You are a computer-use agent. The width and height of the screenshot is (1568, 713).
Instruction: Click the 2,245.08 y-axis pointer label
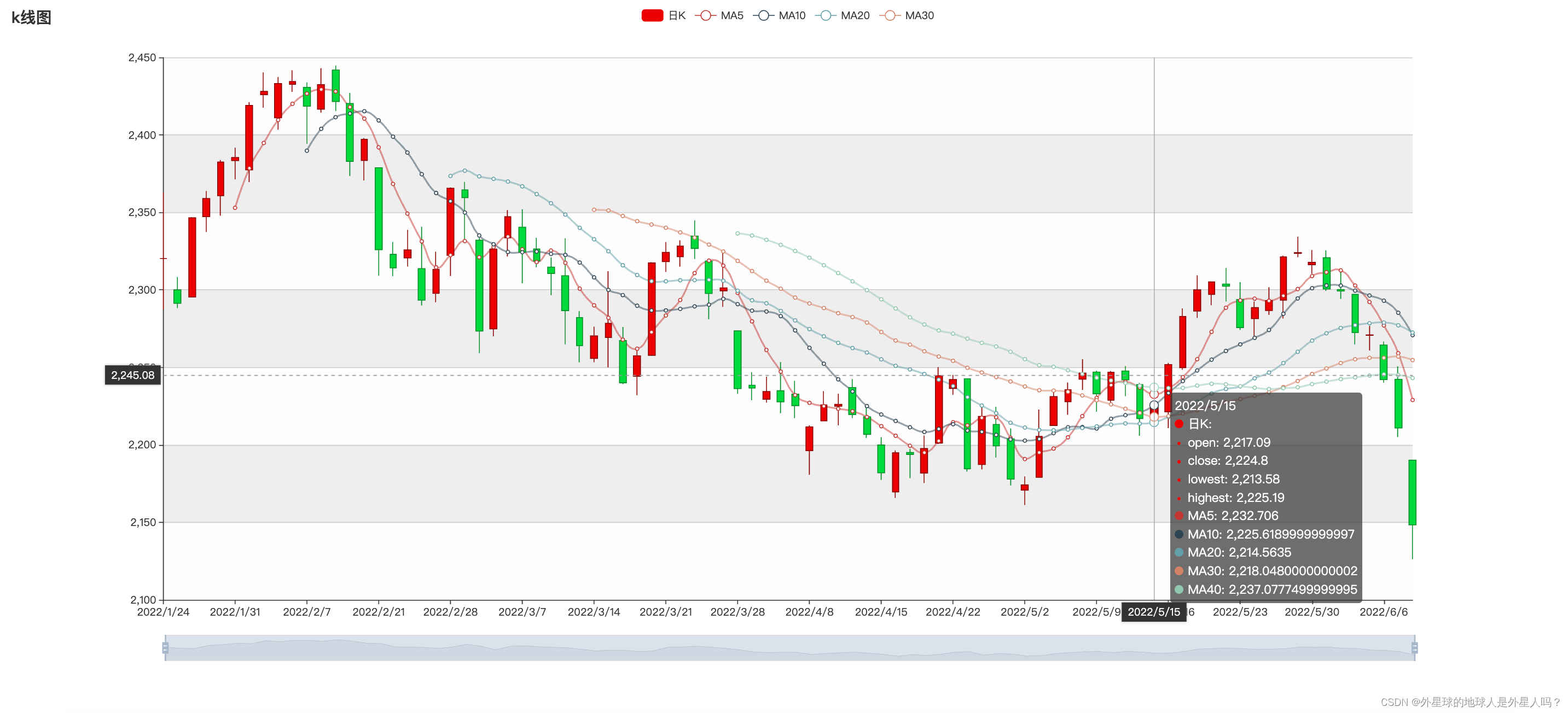(133, 375)
